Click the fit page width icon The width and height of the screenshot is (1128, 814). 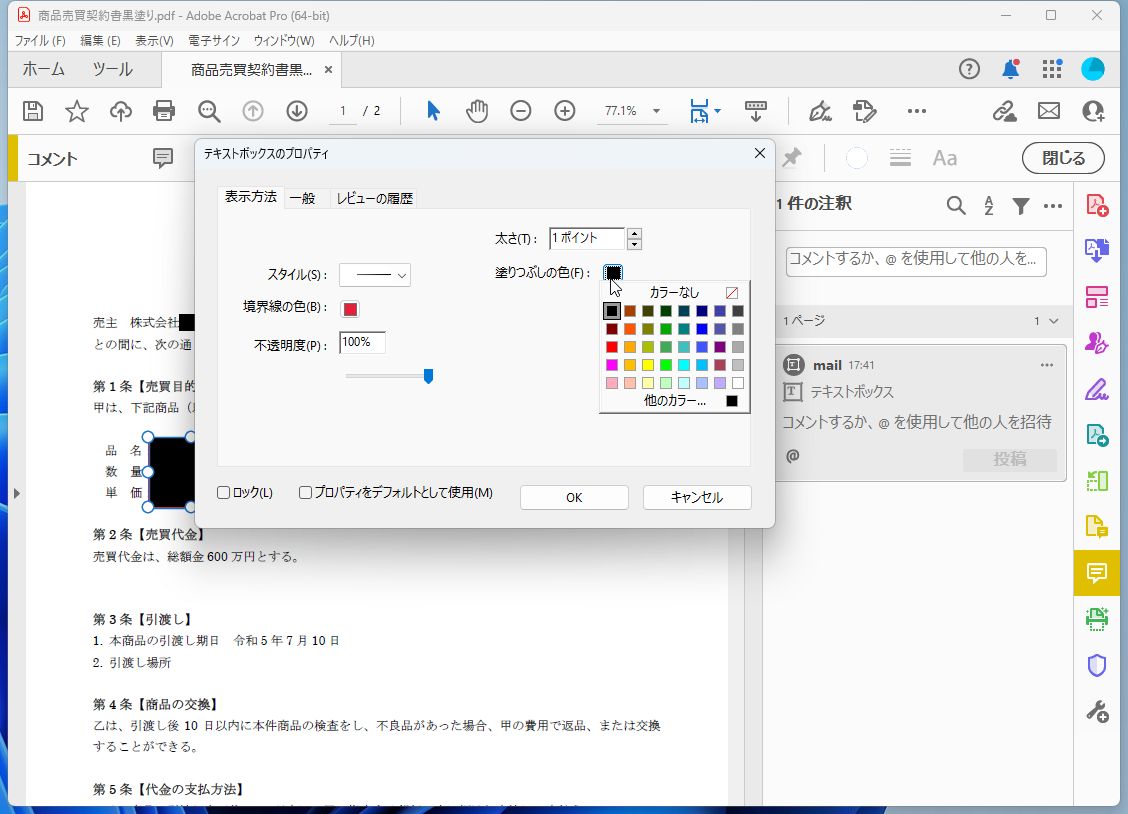click(x=699, y=111)
